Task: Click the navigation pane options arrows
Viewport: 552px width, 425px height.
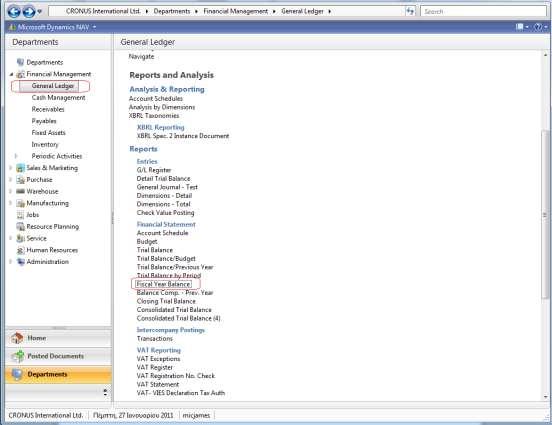Action: pos(105,392)
